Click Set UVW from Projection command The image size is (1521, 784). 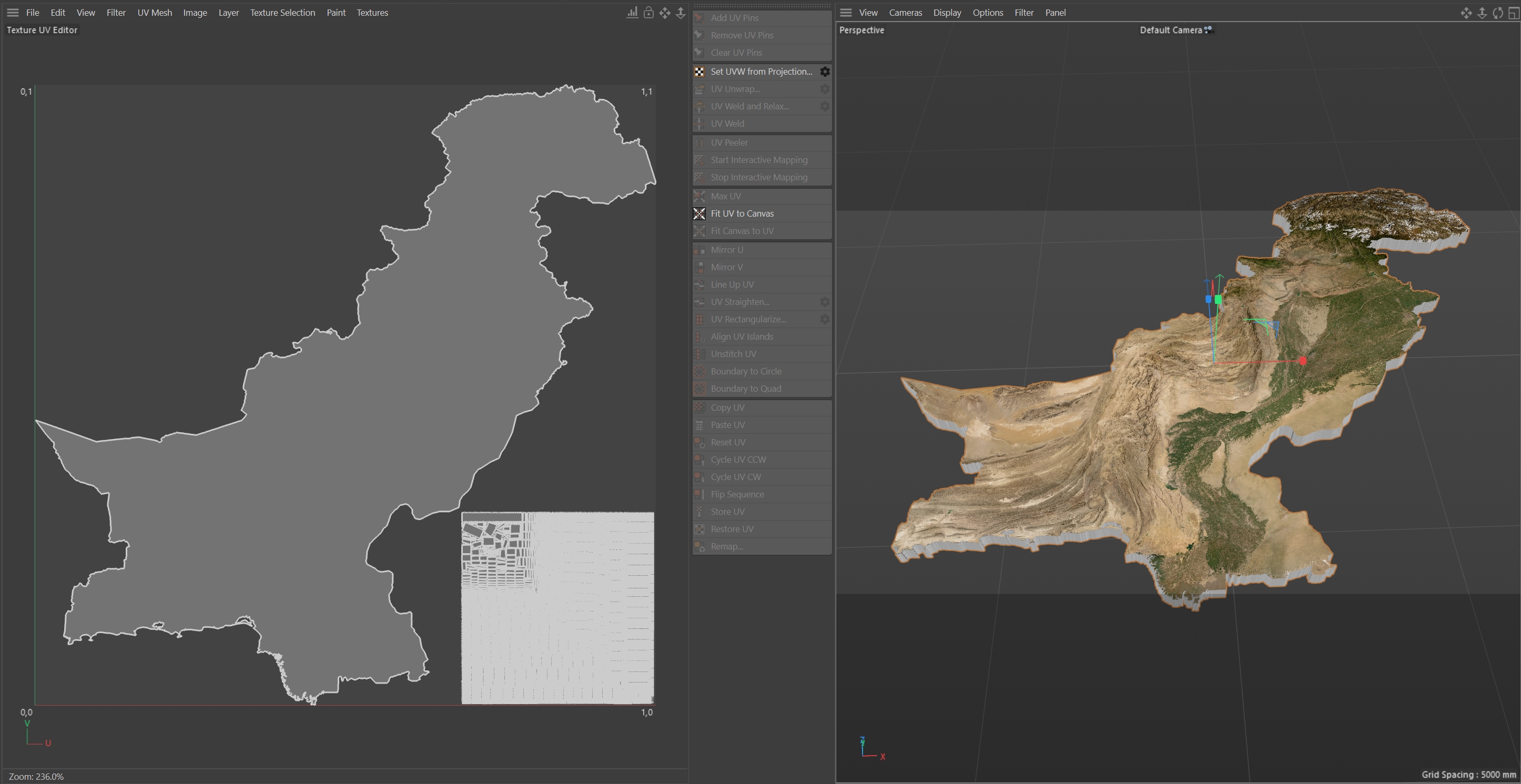pyautogui.click(x=761, y=72)
